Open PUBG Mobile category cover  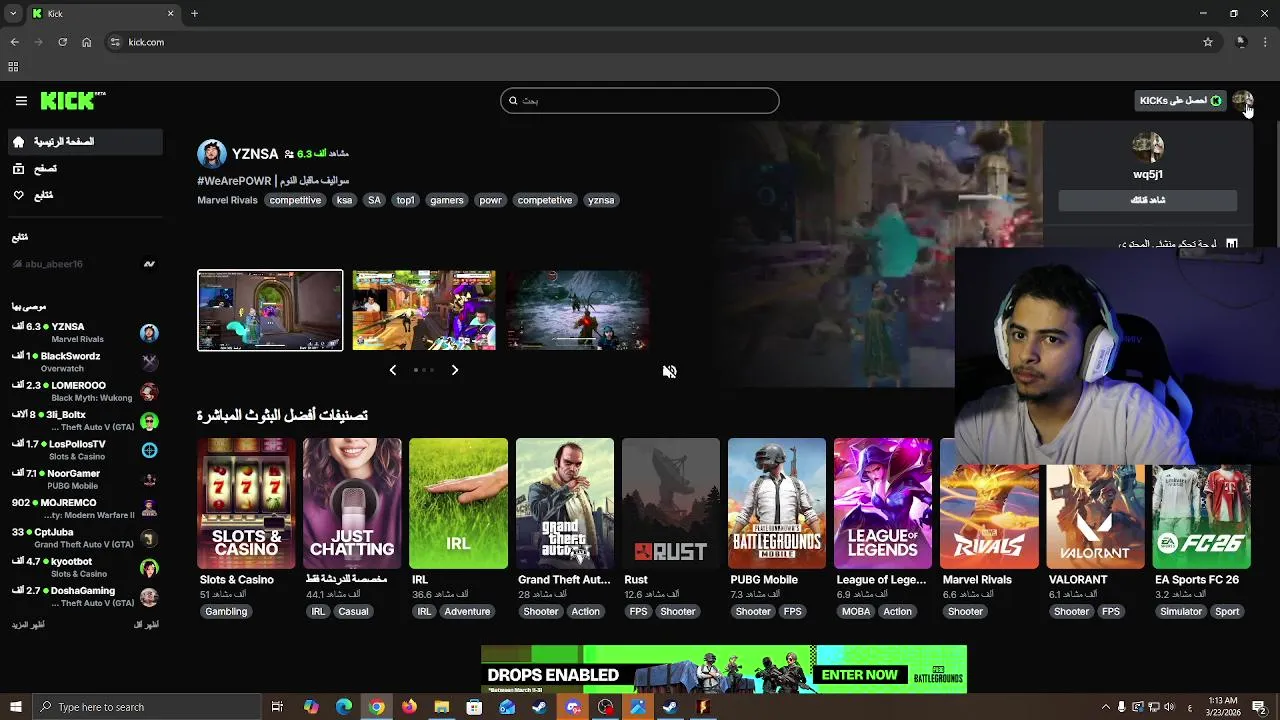(777, 503)
